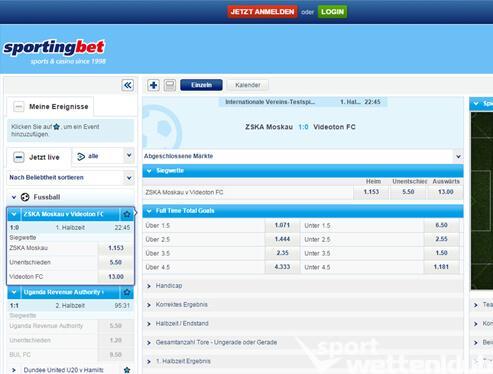The height and width of the screenshot is (374, 493).
Task: Open Nach Beliebtheit sortieren dropdown
Action: (x=129, y=178)
